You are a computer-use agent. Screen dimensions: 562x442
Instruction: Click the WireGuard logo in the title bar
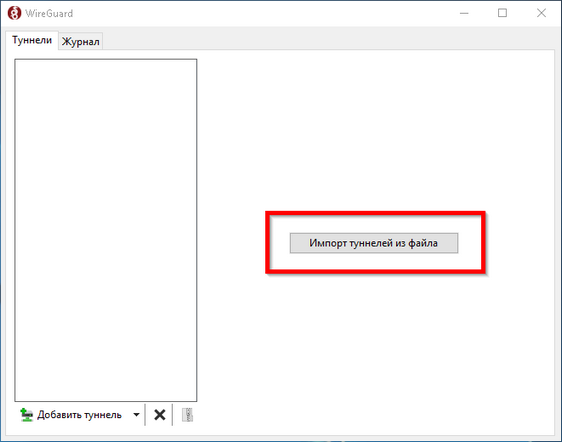point(14,13)
